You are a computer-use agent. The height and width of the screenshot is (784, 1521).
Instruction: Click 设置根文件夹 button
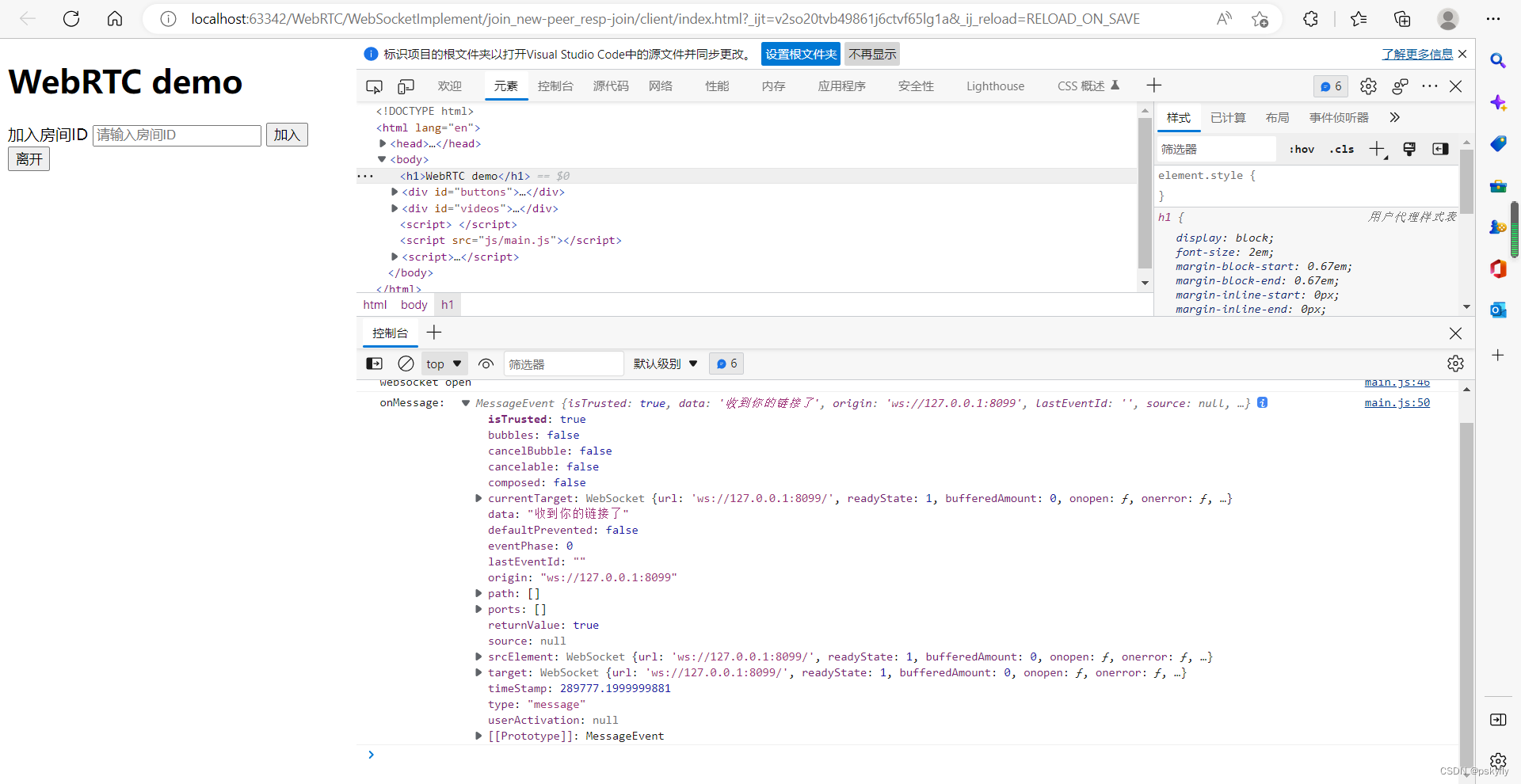(x=801, y=54)
